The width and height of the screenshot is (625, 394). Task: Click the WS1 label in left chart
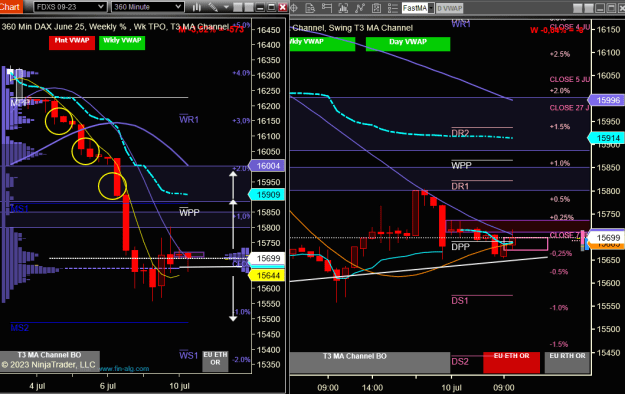tap(189, 355)
